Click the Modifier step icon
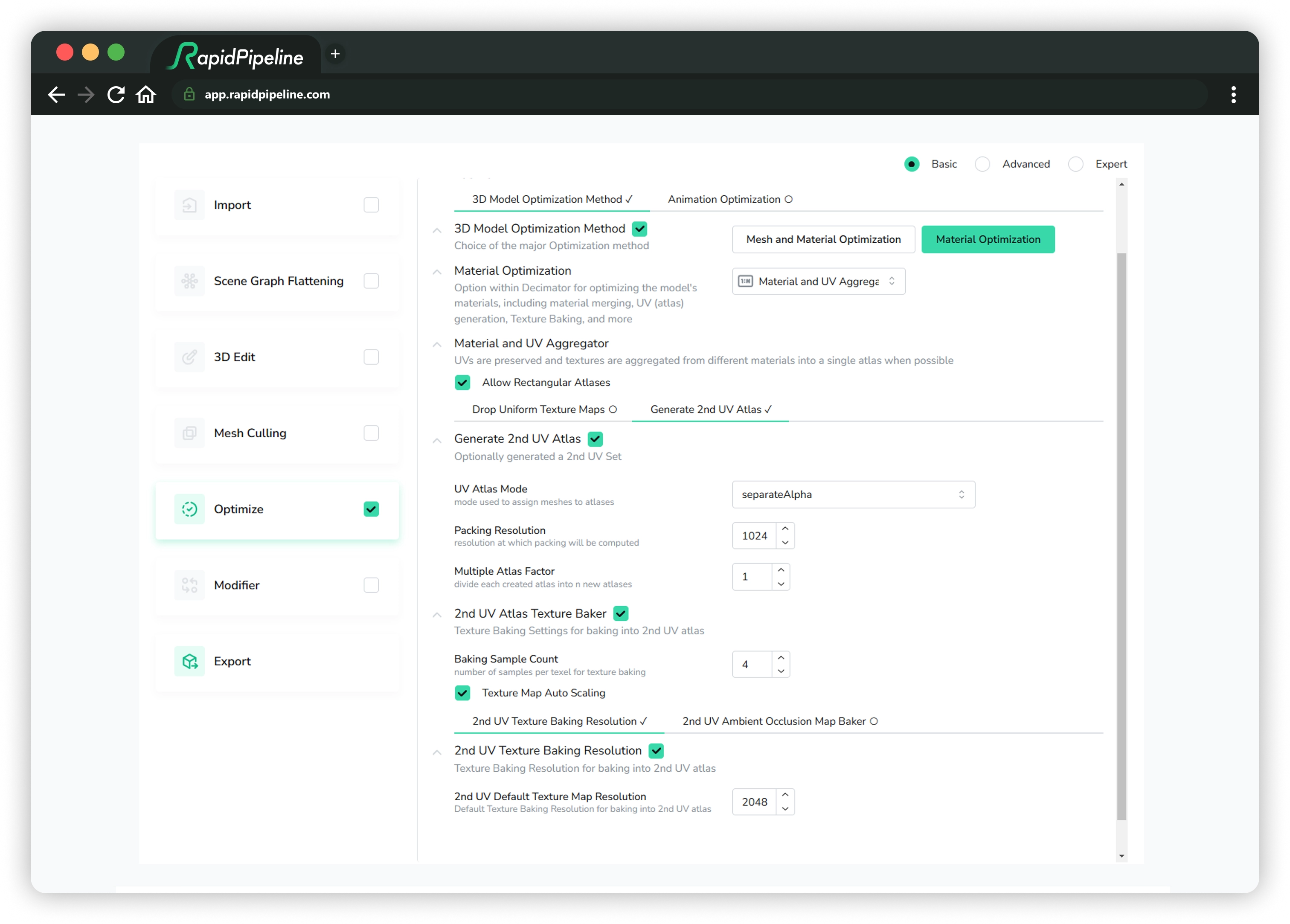Screen dimensions: 1290x924 click(x=189, y=585)
